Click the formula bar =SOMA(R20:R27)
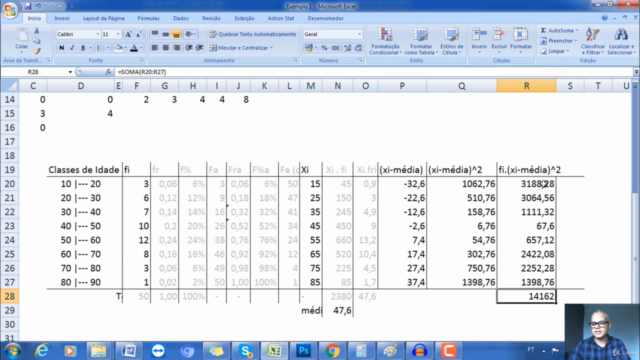640x360 pixels. point(373,72)
